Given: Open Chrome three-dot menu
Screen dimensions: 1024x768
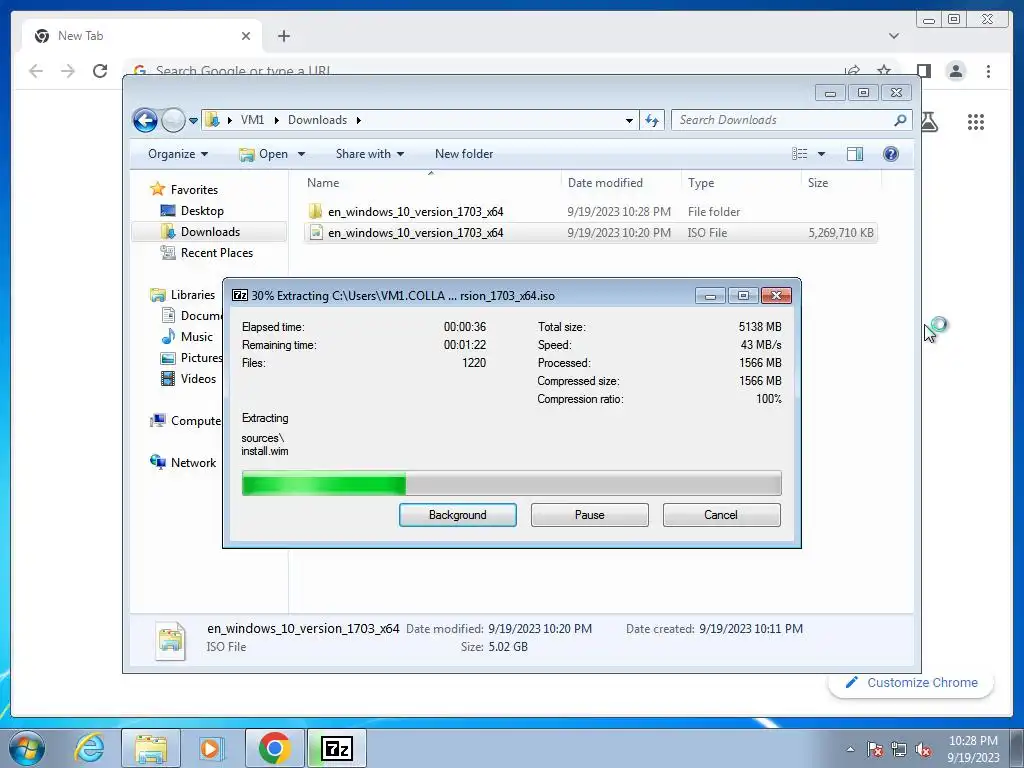Looking at the screenshot, I should pyautogui.click(x=988, y=71).
